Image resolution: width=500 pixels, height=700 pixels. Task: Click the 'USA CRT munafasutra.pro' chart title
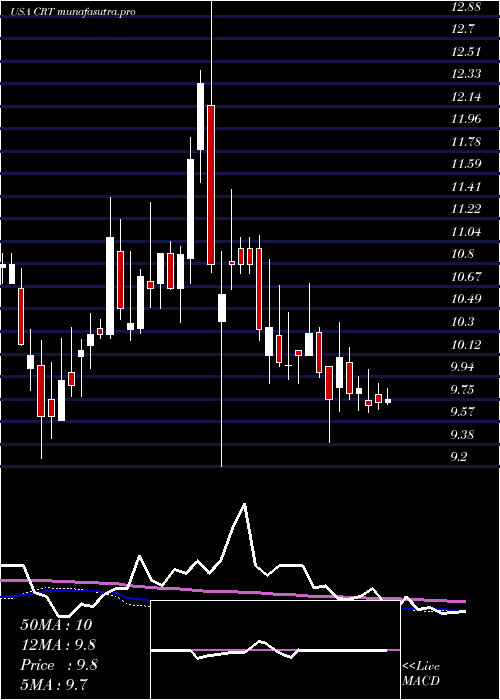tap(74, 12)
